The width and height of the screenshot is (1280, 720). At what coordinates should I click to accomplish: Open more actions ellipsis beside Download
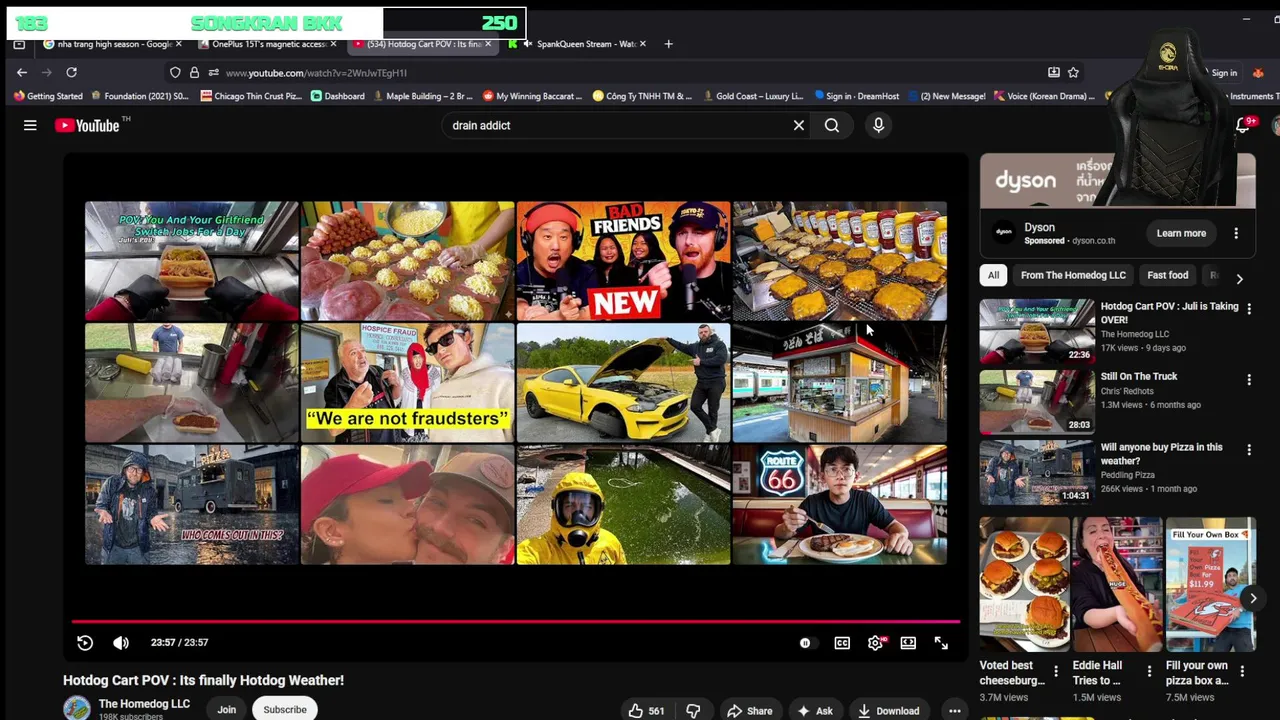tap(955, 711)
